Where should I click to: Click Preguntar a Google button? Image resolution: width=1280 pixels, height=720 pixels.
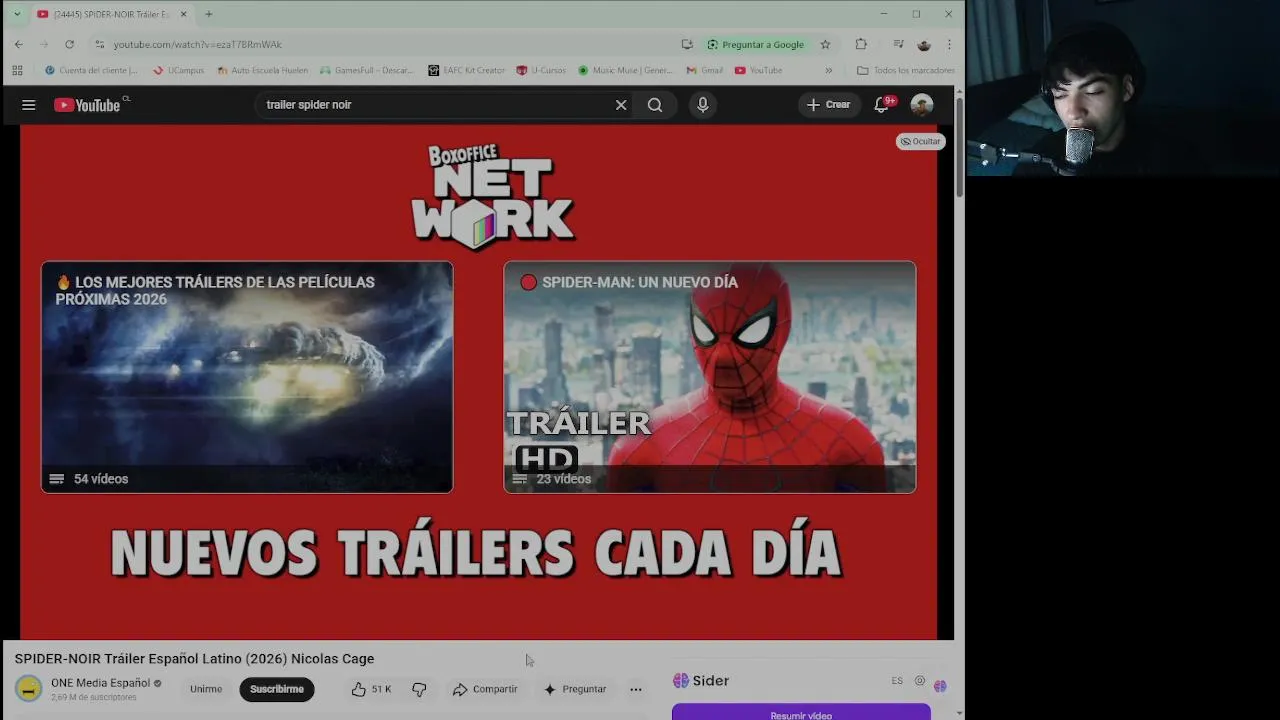755,44
